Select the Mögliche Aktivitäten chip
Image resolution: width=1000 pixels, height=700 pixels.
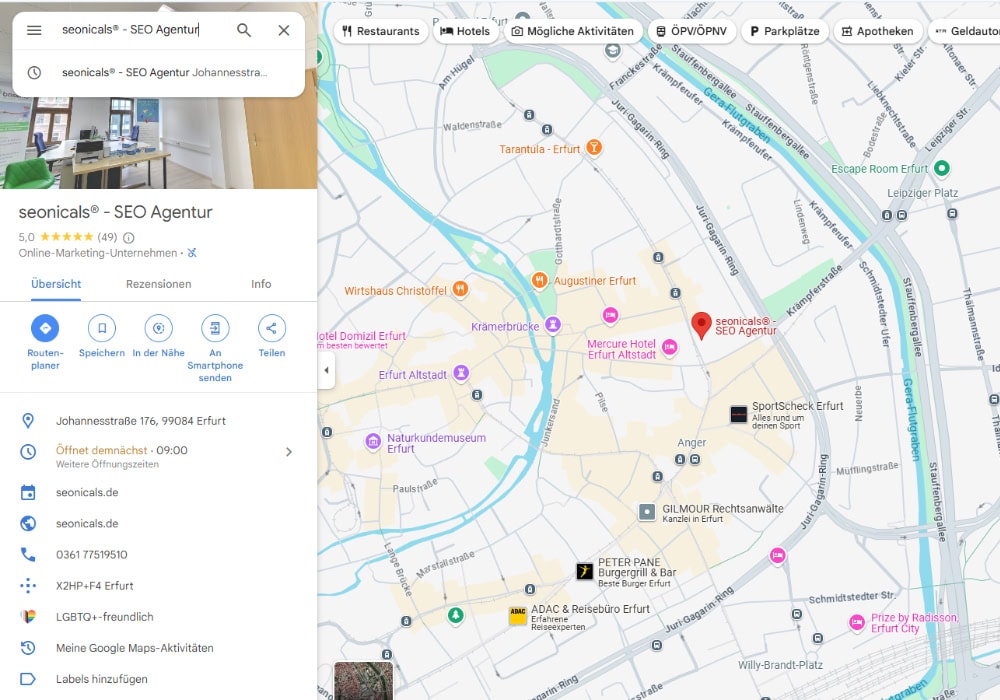(x=573, y=31)
